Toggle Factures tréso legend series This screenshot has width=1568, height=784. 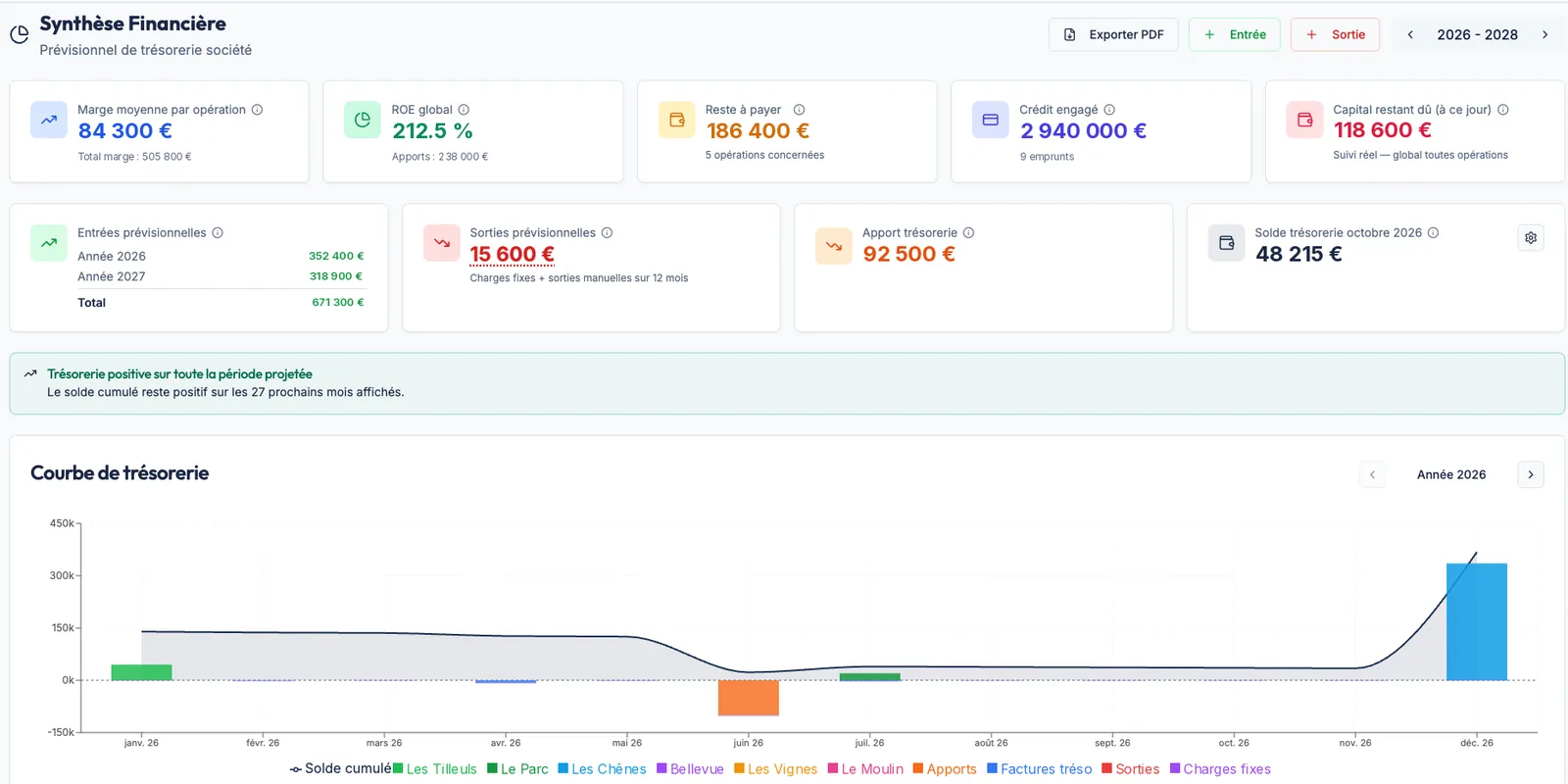[x=1039, y=768]
